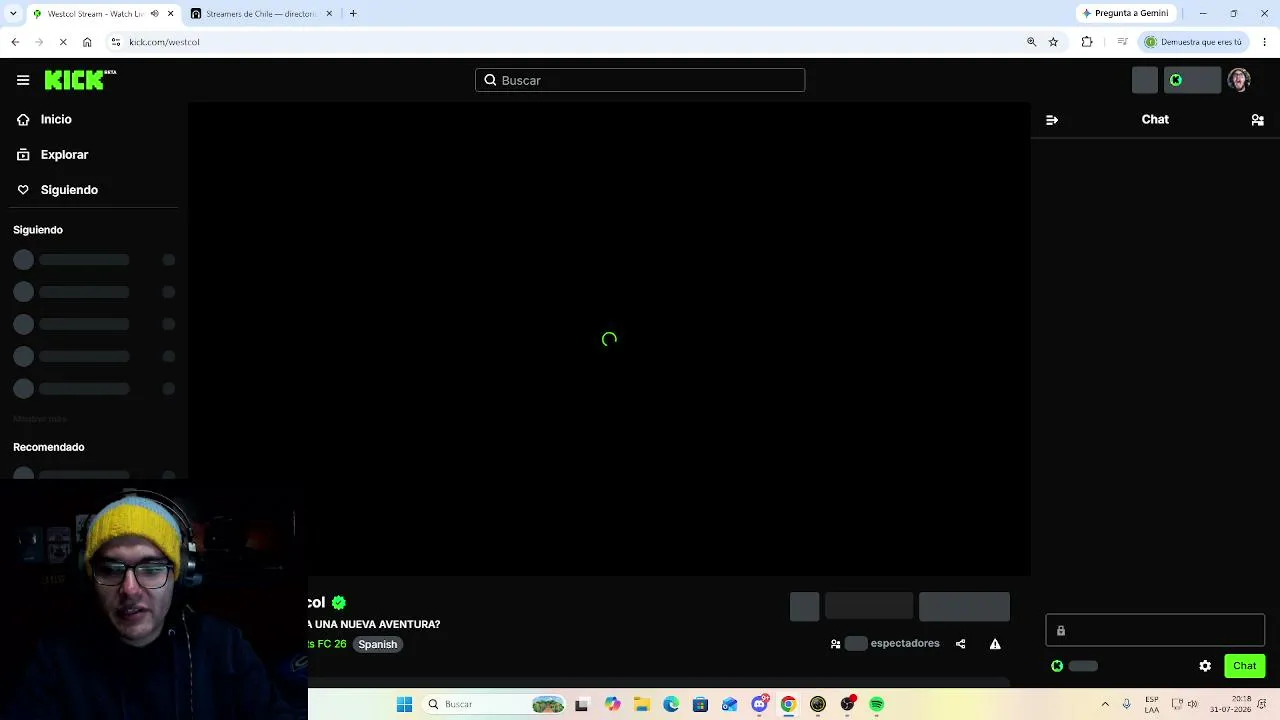Click the Siguiendo heart icon in sidebar
The height and width of the screenshot is (720, 1280).
click(x=23, y=190)
